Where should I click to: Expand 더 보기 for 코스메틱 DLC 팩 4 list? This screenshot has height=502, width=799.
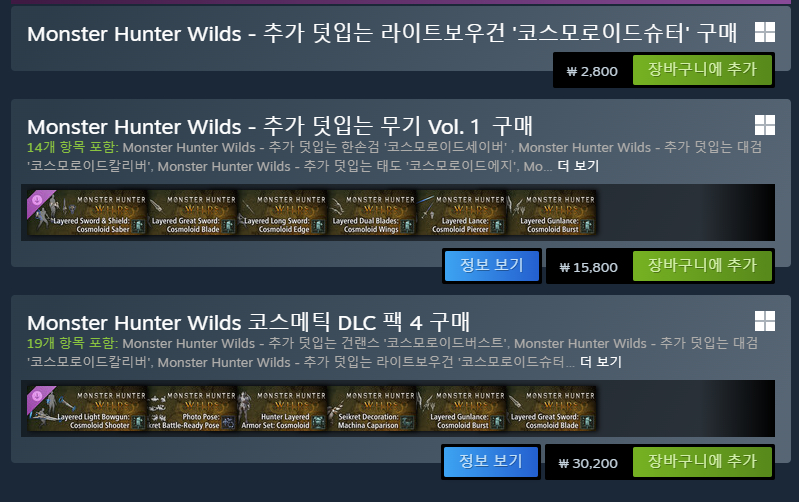click(x=601, y=362)
